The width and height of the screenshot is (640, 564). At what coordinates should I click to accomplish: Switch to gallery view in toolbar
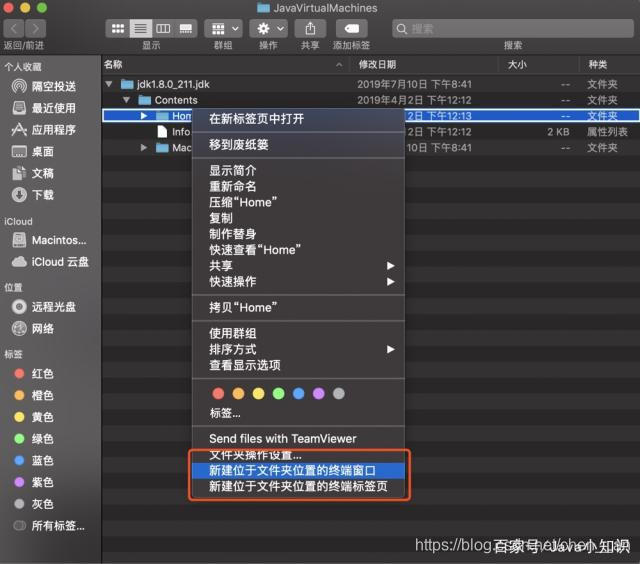point(186,29)
